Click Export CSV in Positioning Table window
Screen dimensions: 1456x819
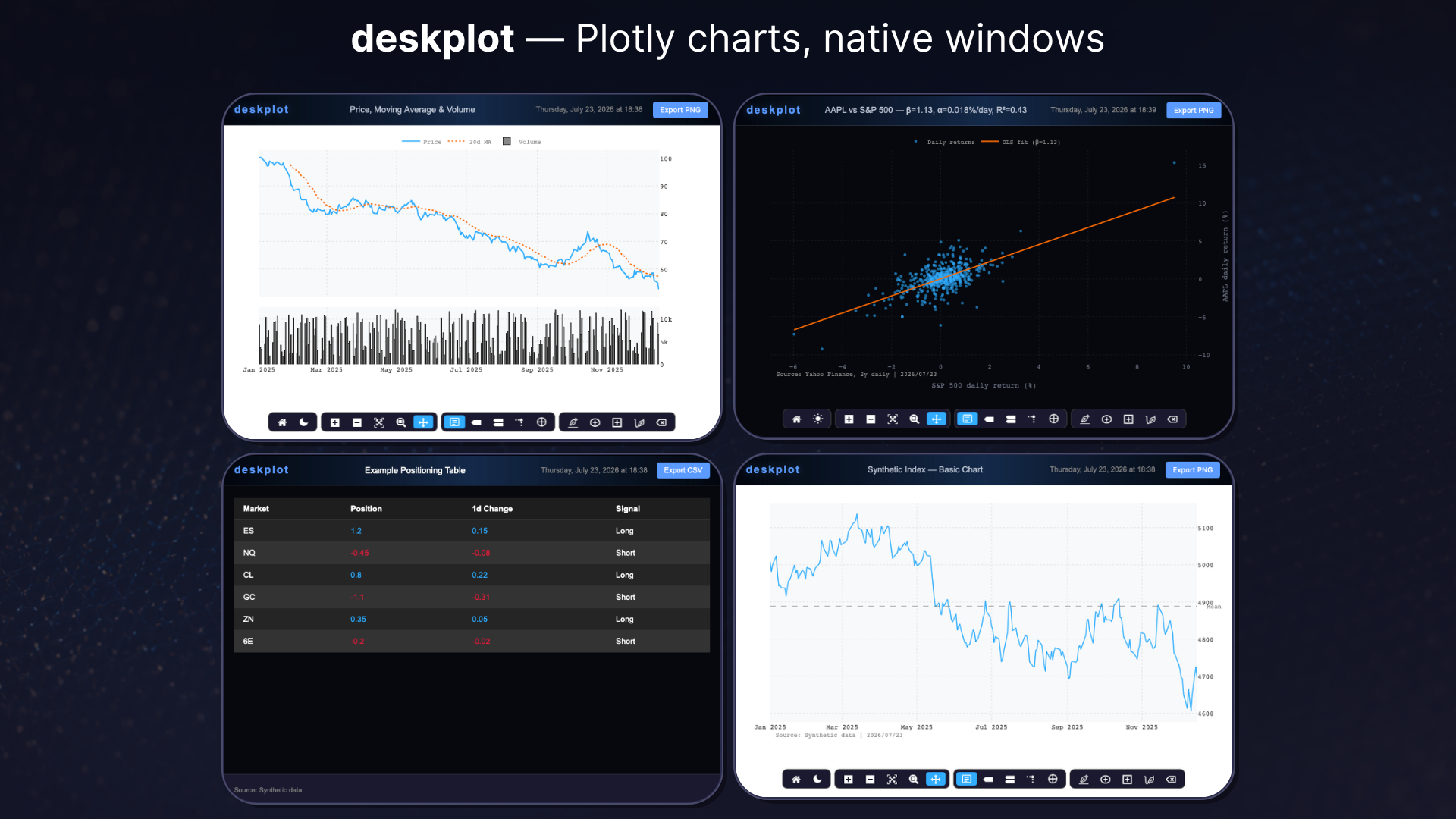682,470
